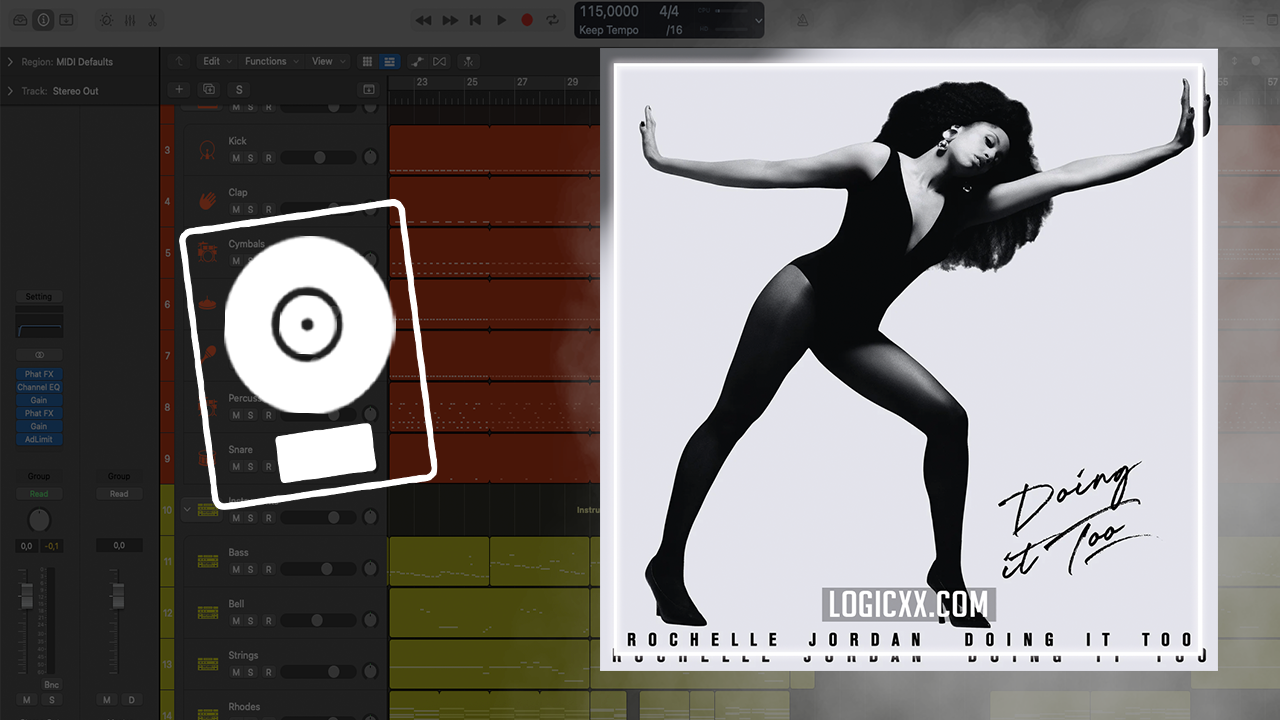Viewport: 1280px width, 720px height.
Task: Click the back arrow in the tracks menu bar
Action: (x=179, y=61)
